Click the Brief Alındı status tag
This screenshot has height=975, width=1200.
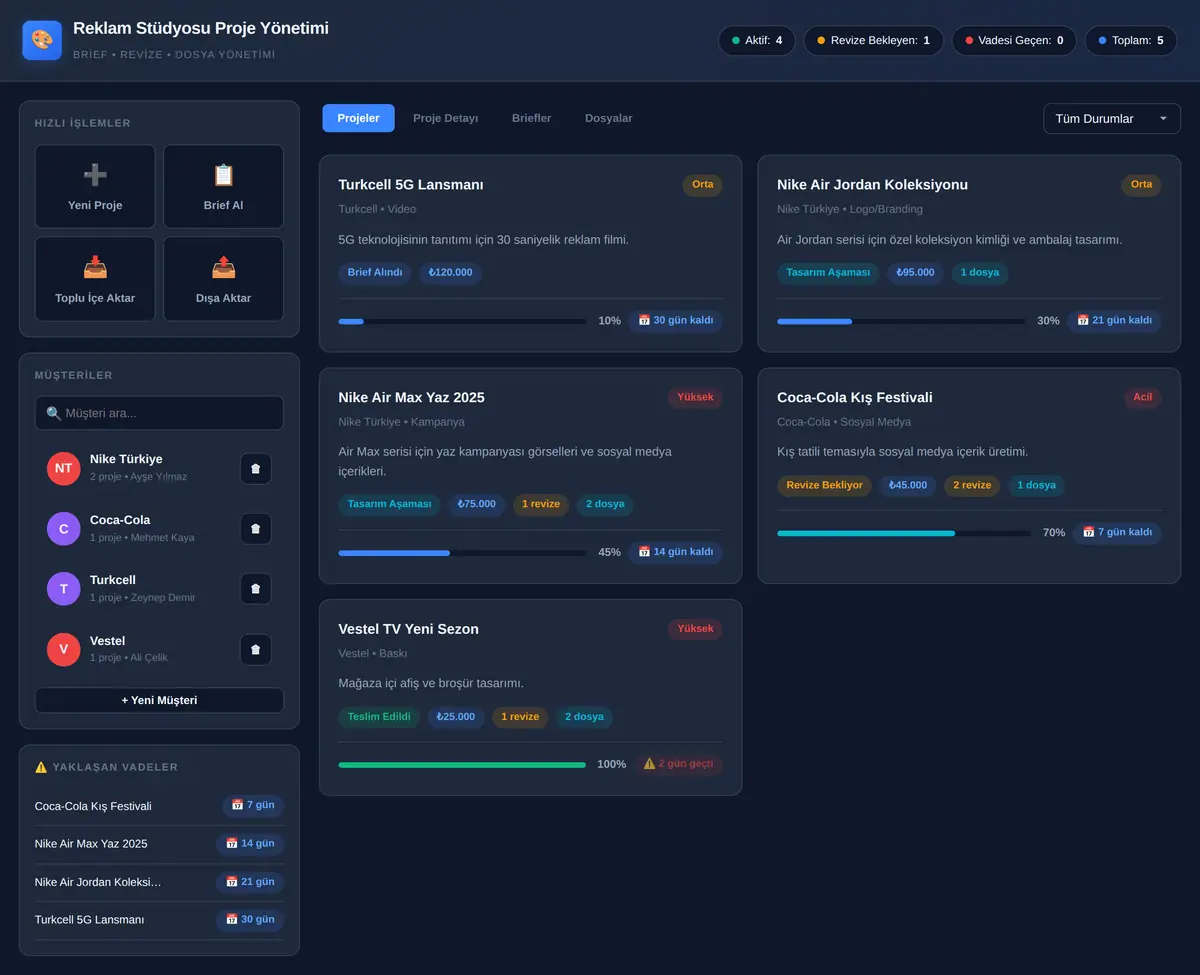[x=375, y=272]
